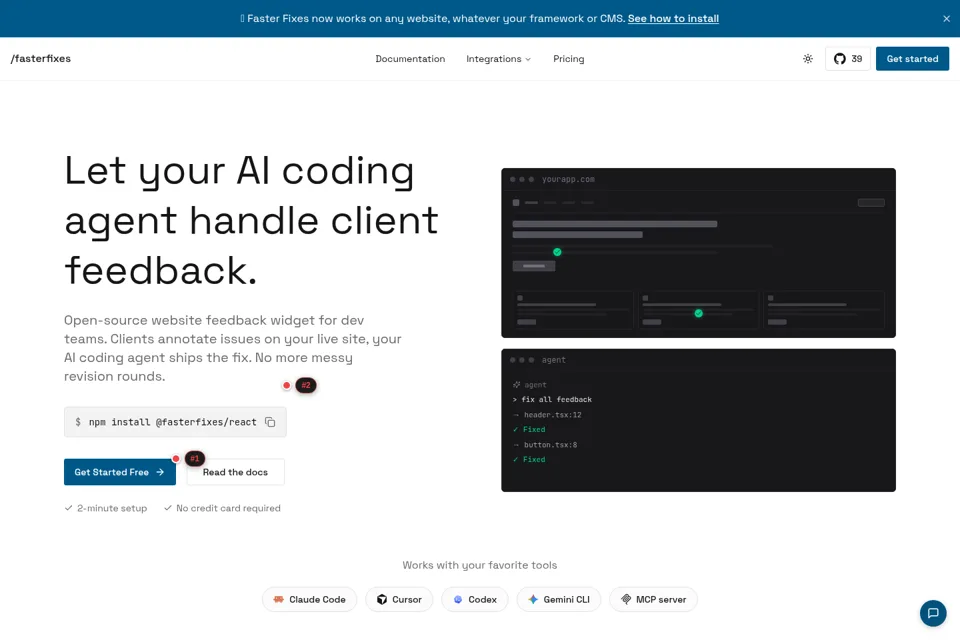Go to the /fasterfixes home logo
Viewport: 960px width, 640px height.
click(40, 58)
